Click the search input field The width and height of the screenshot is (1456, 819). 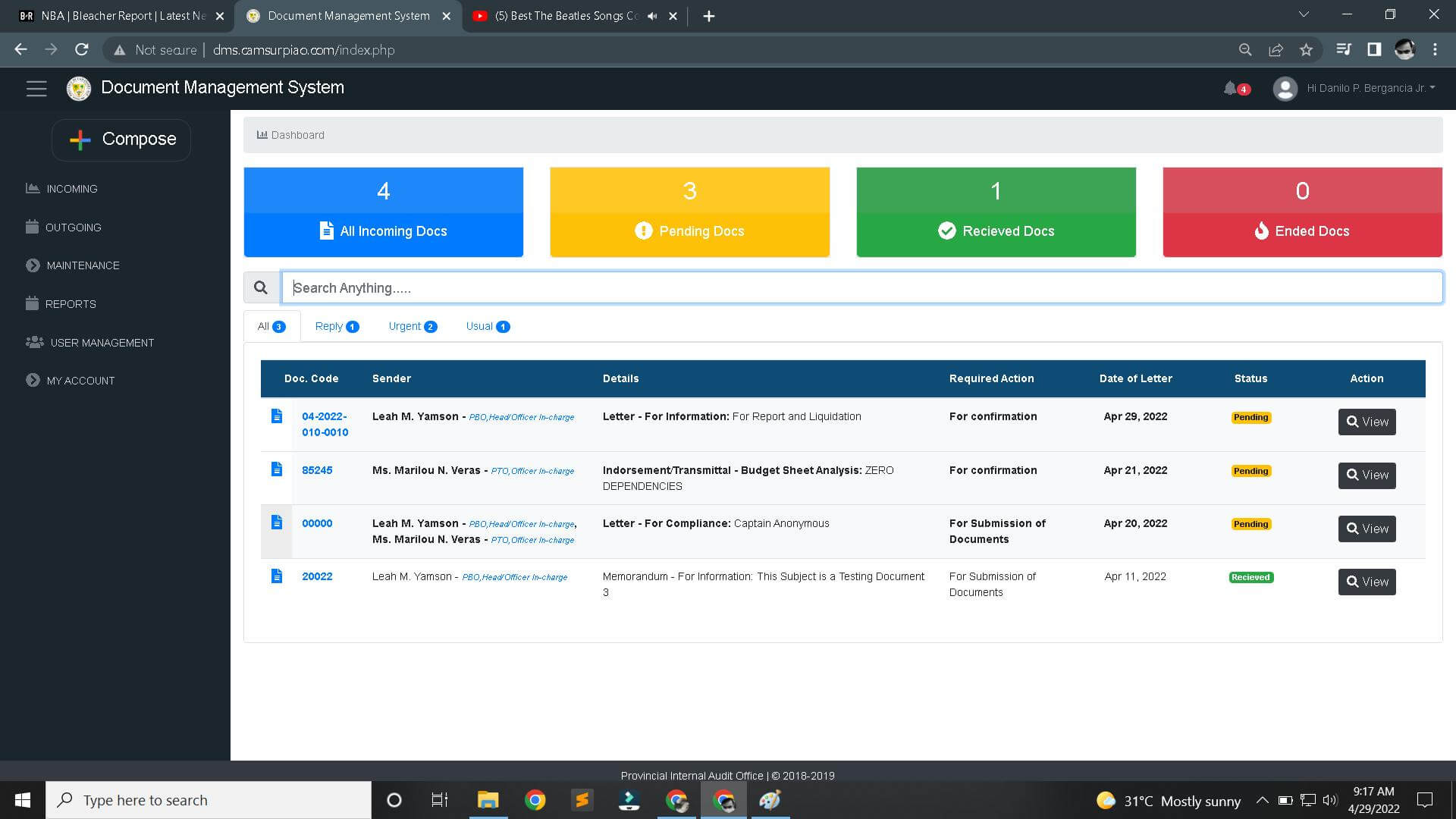coord(862,288)
